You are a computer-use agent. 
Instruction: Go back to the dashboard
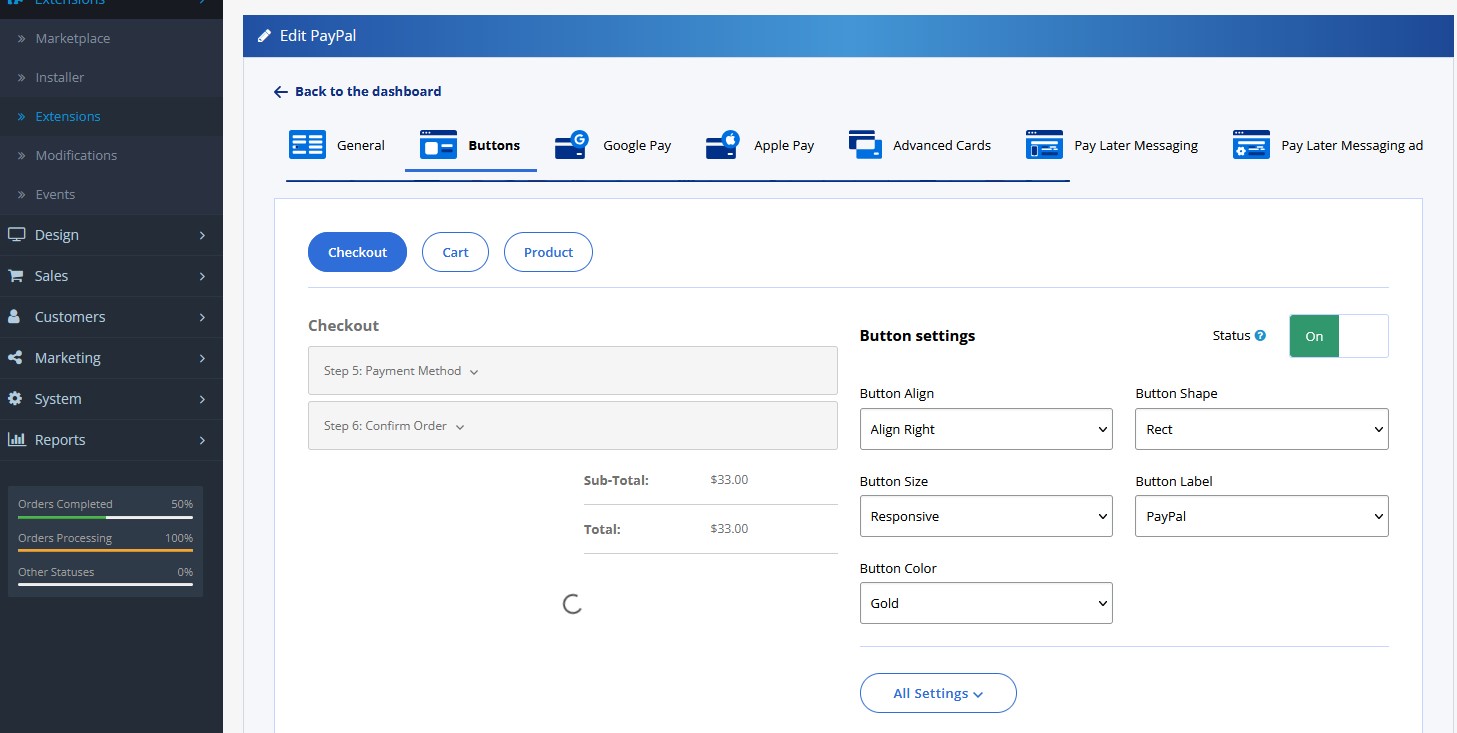pyautogui.click(x=357, y=92)
